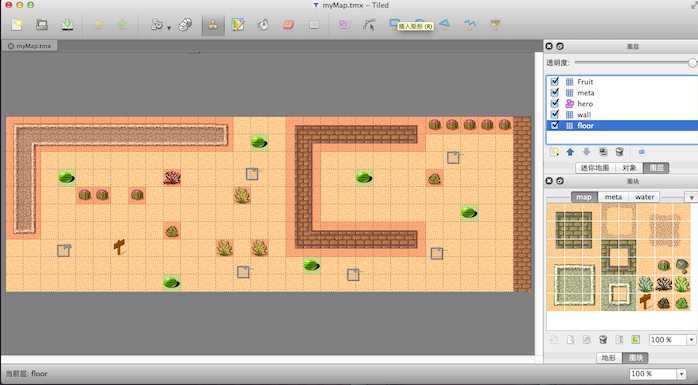Click the New map toolbar icon
The image size is (698, 385).
(x=17, y=24)
